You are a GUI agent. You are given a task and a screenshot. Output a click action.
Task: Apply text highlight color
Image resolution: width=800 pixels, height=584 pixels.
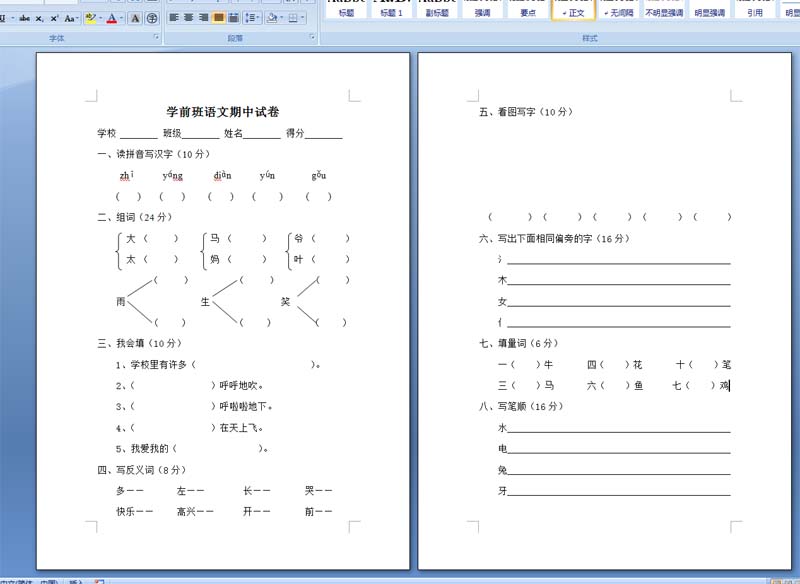point(91,18)
